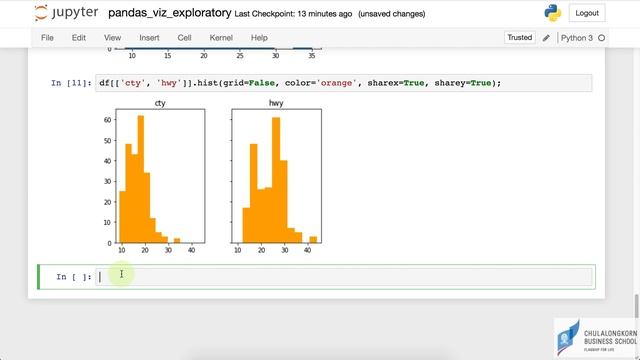
Task: Open the File menu
Action: (x=47, y=38)
